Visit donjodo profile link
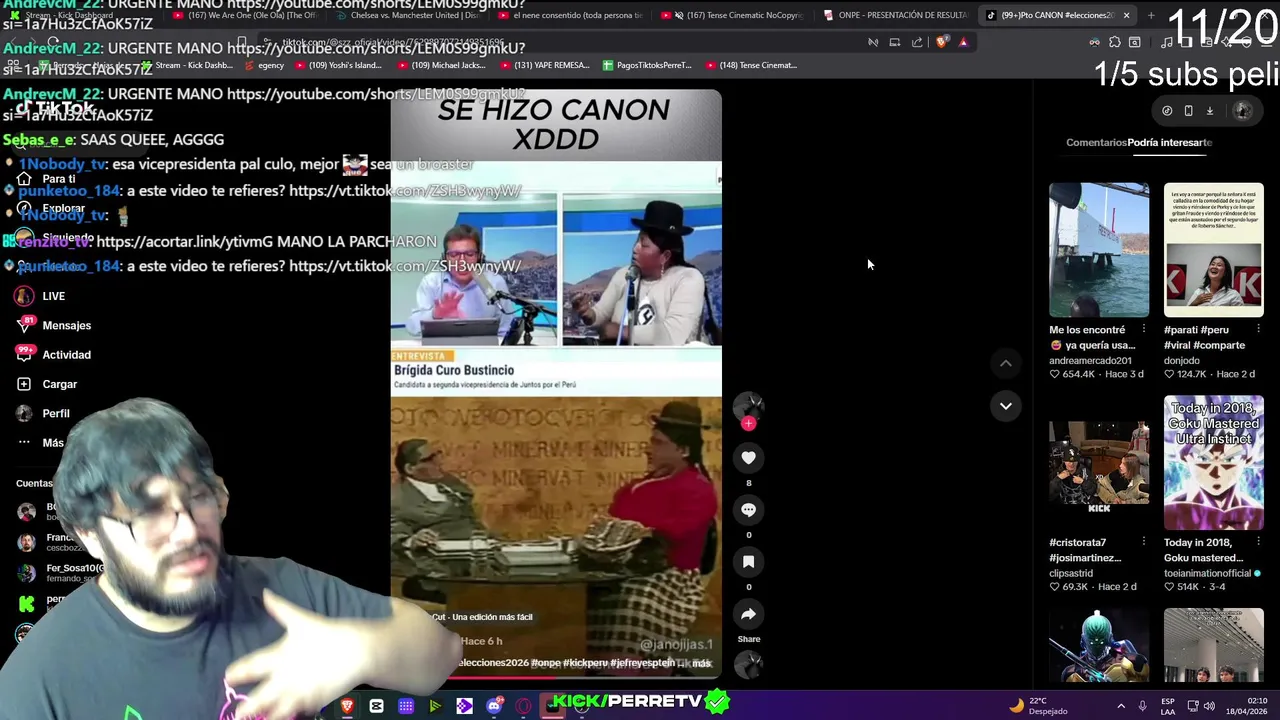Image resolution: width=1280 pixels, height=720 pixels. click(x=1181, y=360)
